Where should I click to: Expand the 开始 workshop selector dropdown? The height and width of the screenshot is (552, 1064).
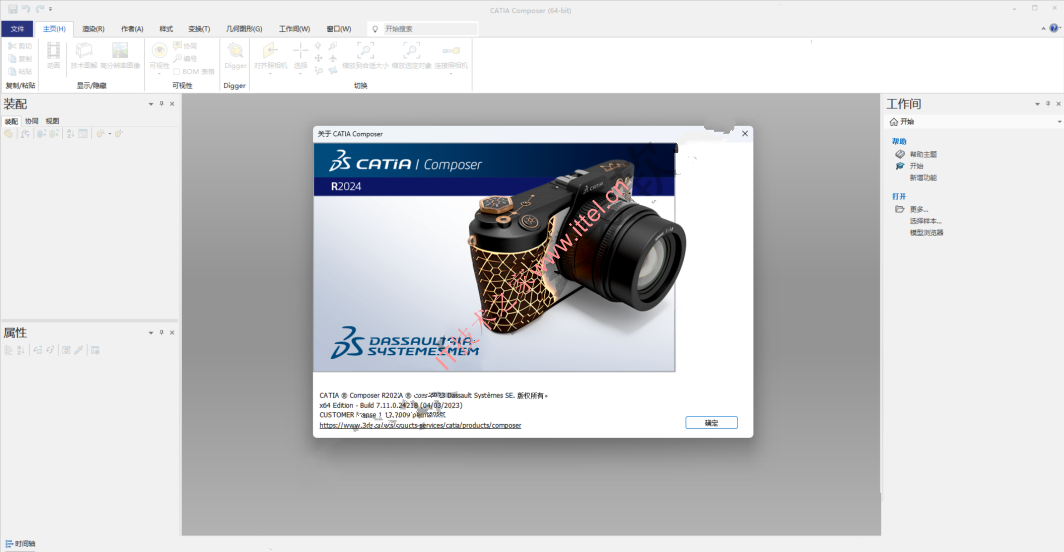click(x=1059, y=122)
